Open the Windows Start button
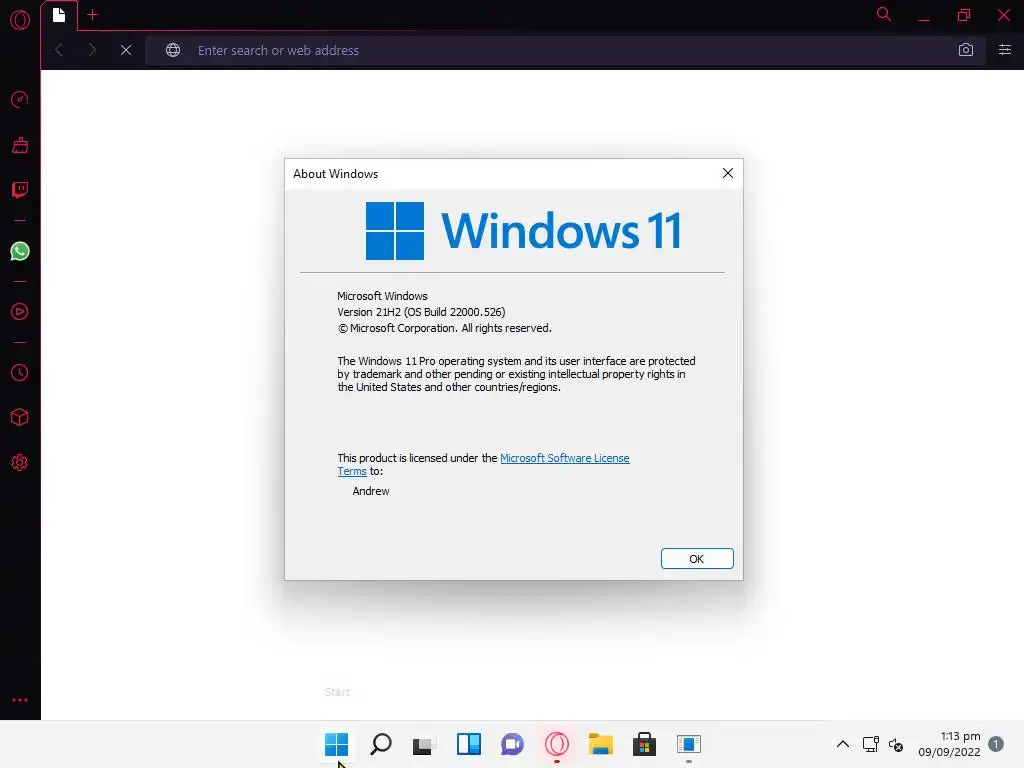 [x=336, y=744]
